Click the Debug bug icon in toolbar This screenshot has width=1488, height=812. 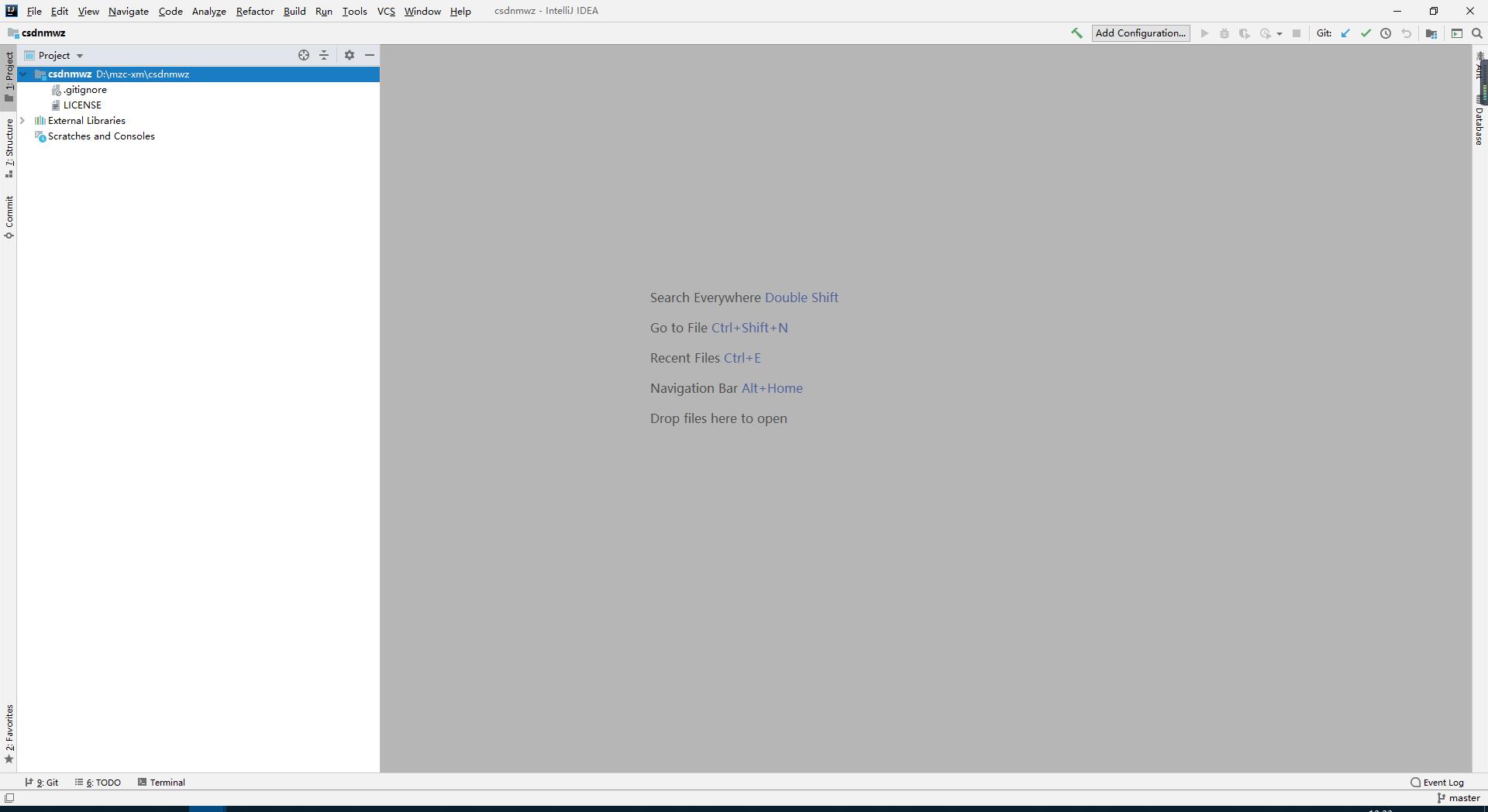pos(1224,33)
